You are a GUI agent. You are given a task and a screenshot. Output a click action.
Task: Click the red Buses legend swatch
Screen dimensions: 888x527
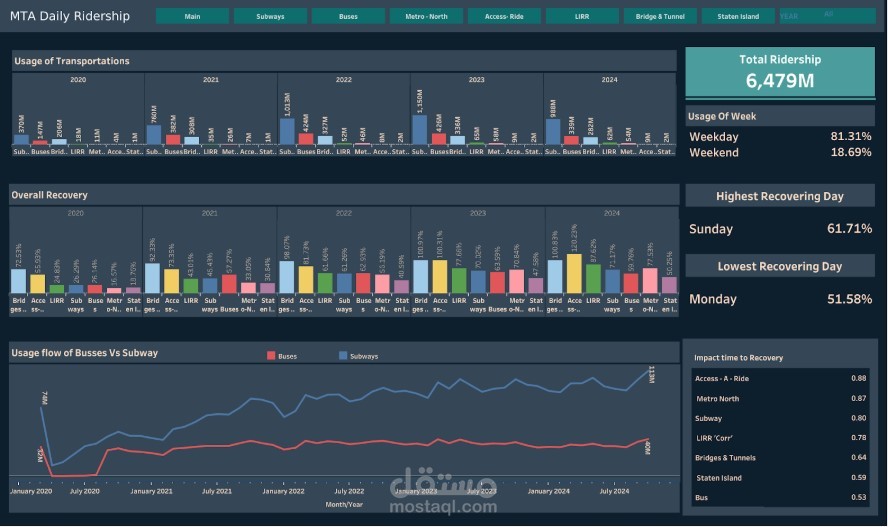271,356
